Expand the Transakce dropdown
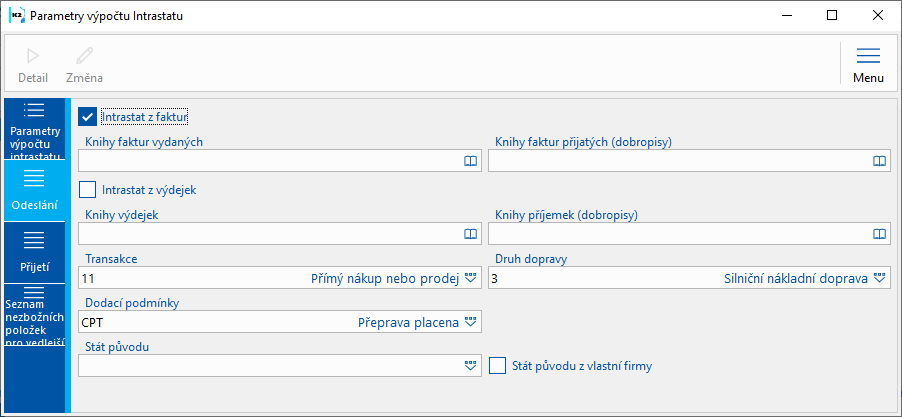902x417 pixels. click(x=470, y=278)
